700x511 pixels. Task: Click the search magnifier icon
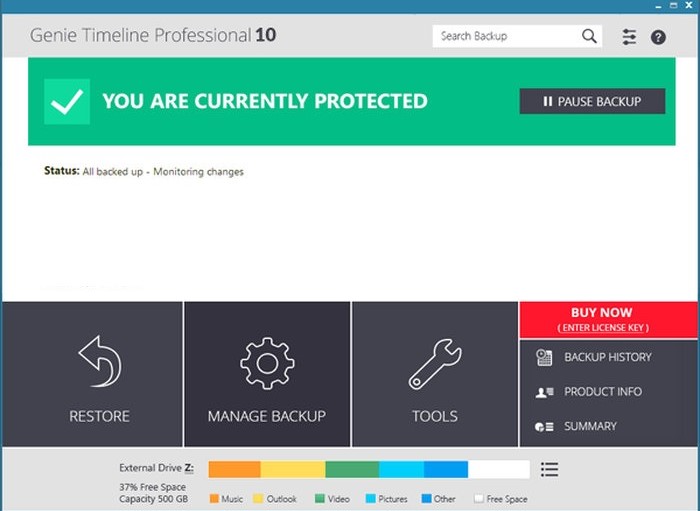(x=589, y=36)
